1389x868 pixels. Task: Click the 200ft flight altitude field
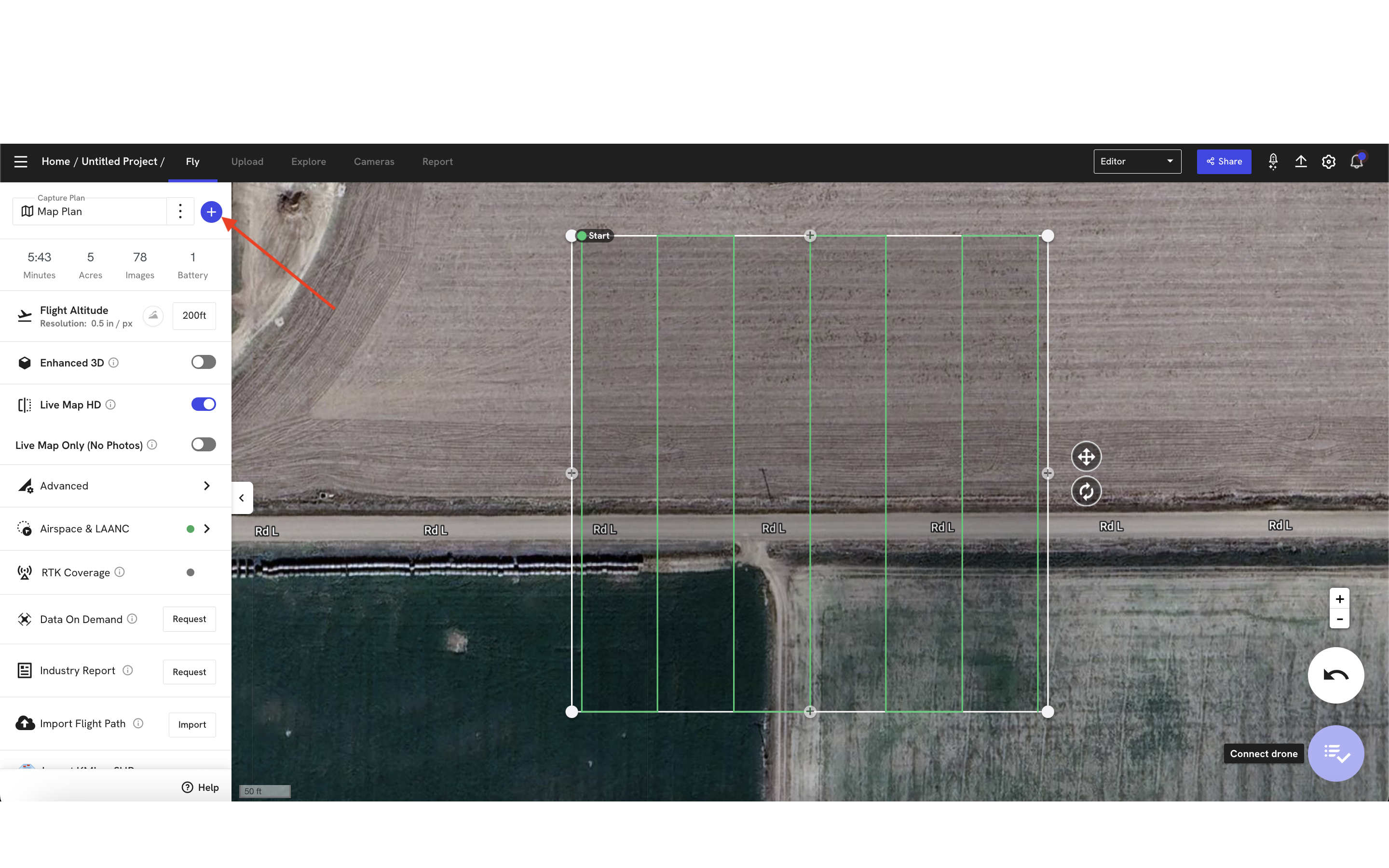tap(194, 316)
